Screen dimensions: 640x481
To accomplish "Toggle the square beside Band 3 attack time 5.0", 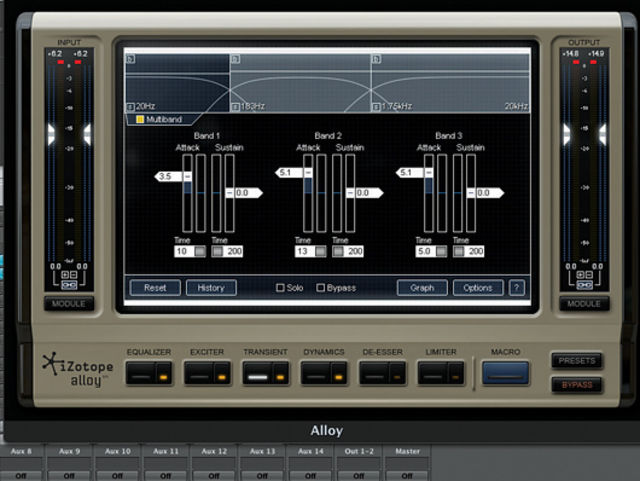I will coord(442,251).
